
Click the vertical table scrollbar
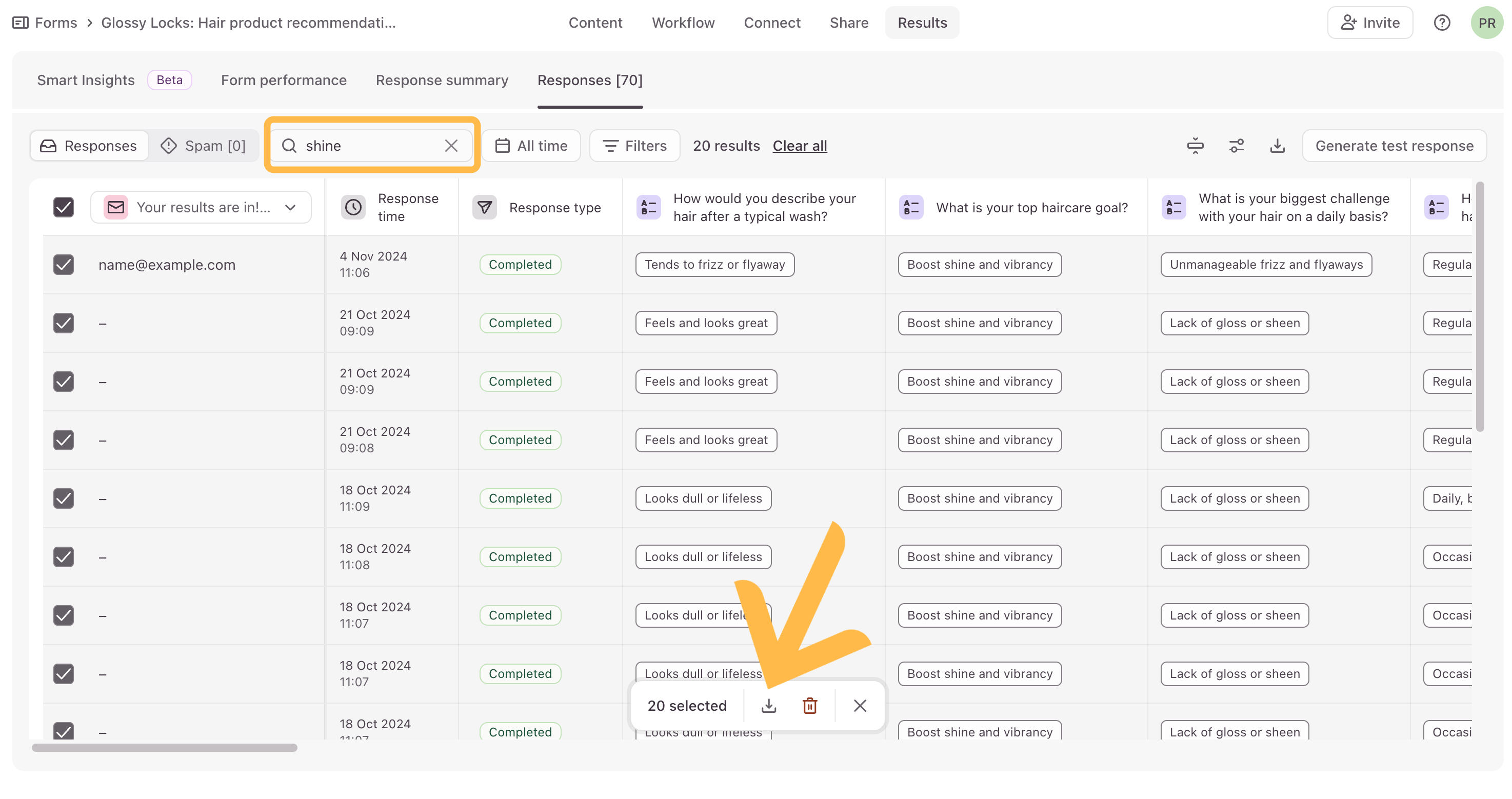pos(1479,307)
